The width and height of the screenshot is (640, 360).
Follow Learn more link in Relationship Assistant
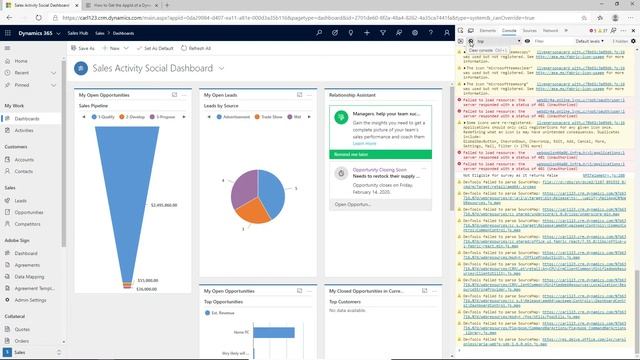[364, 143]
